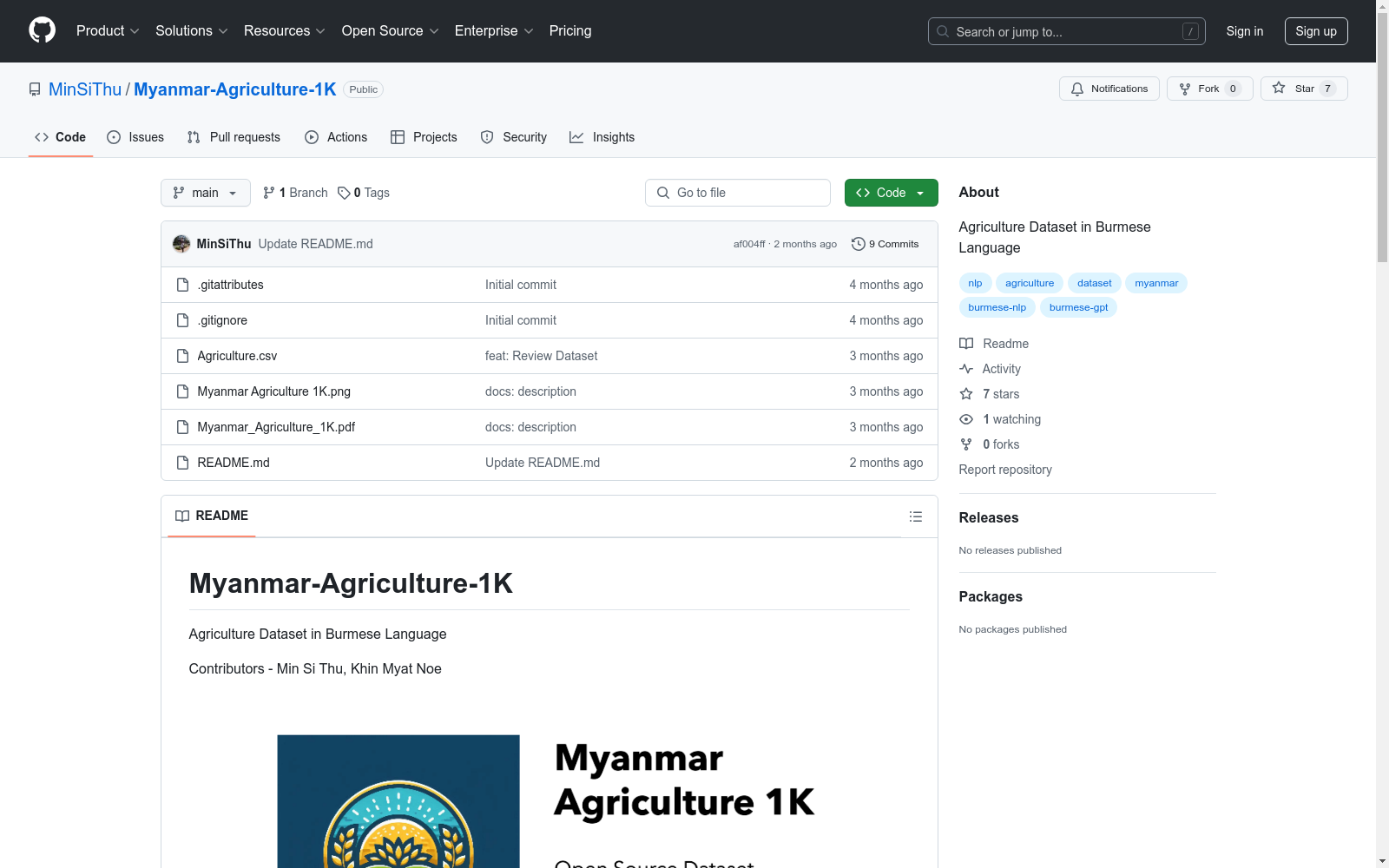The width and height of the screenshot is (1389, 868).
Task: Click the MinSiThu avatar in commit header
Action: point(181,244)
